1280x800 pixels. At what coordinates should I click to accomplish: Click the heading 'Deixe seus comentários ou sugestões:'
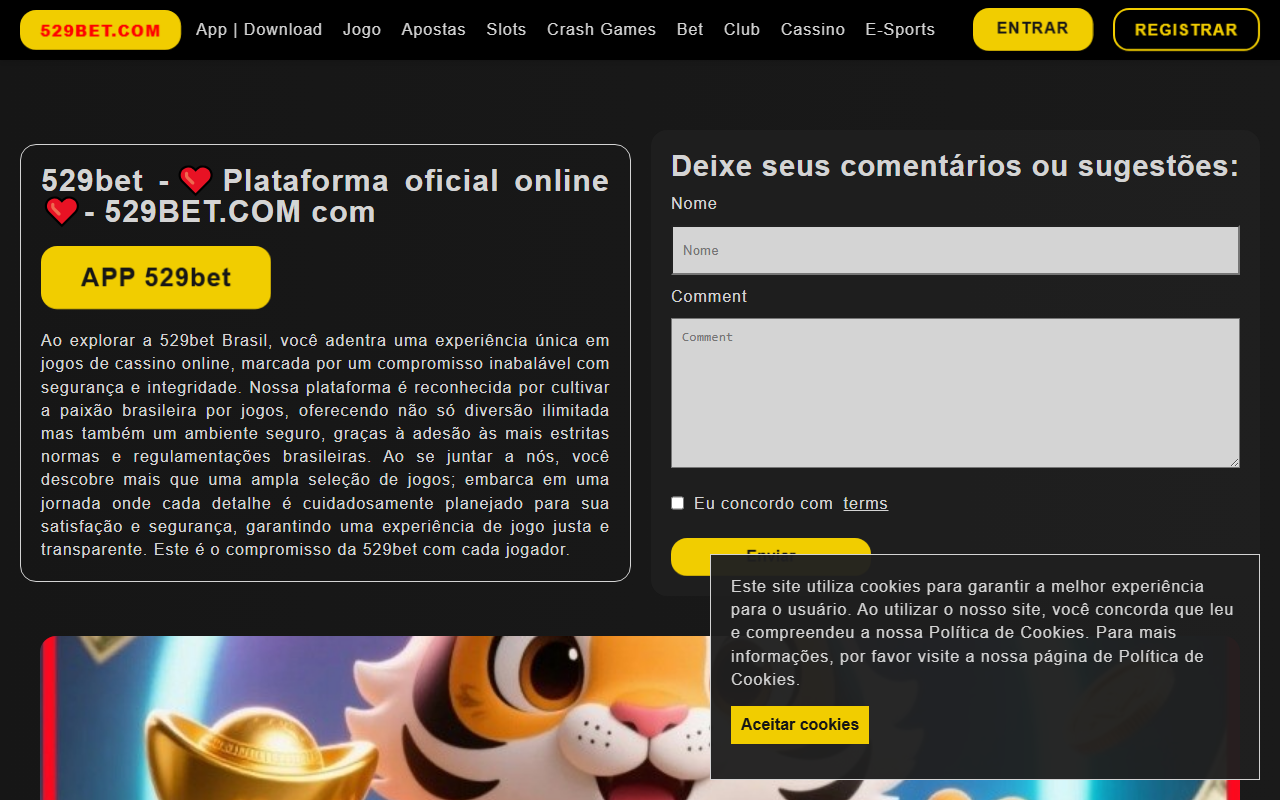click(x=955, y=166)
